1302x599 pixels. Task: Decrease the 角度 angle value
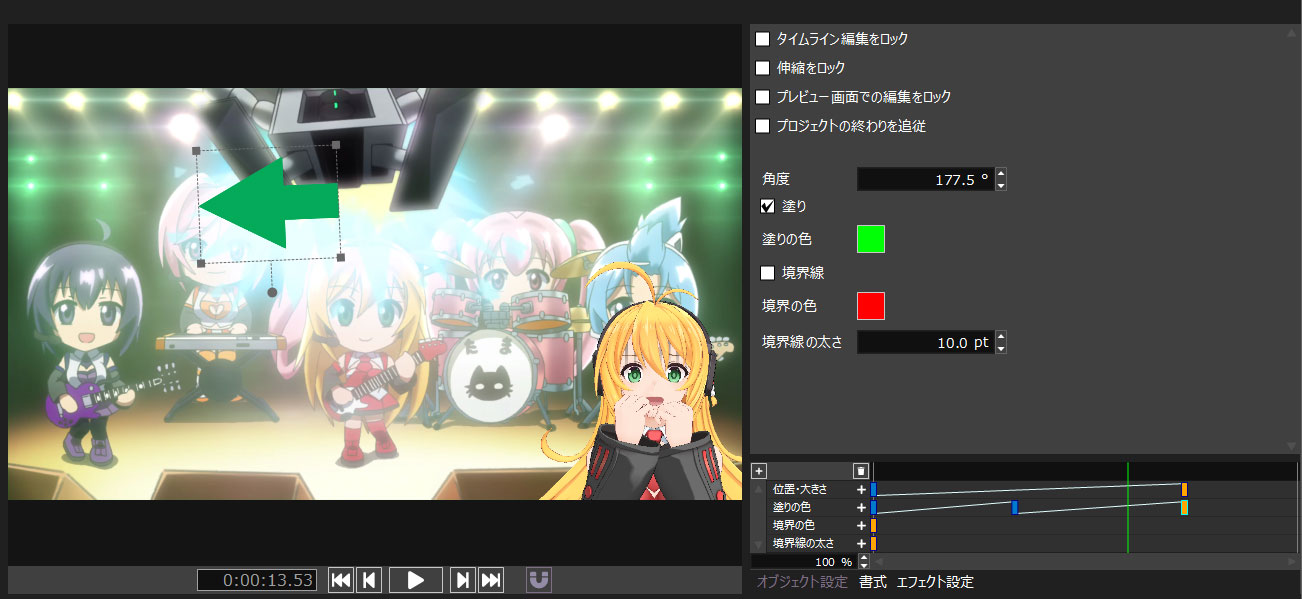click(x=1001, y=186)
